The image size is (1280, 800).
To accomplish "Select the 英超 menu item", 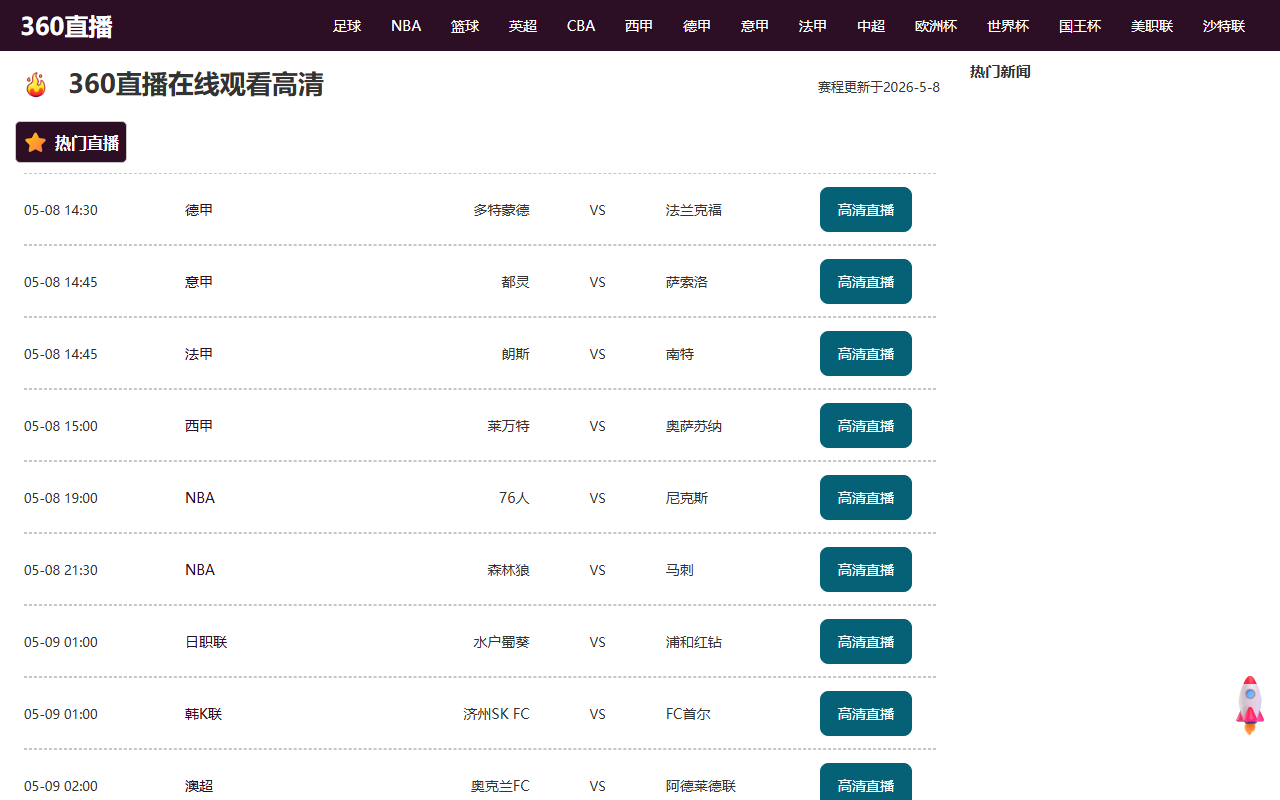I will (523, 26).
